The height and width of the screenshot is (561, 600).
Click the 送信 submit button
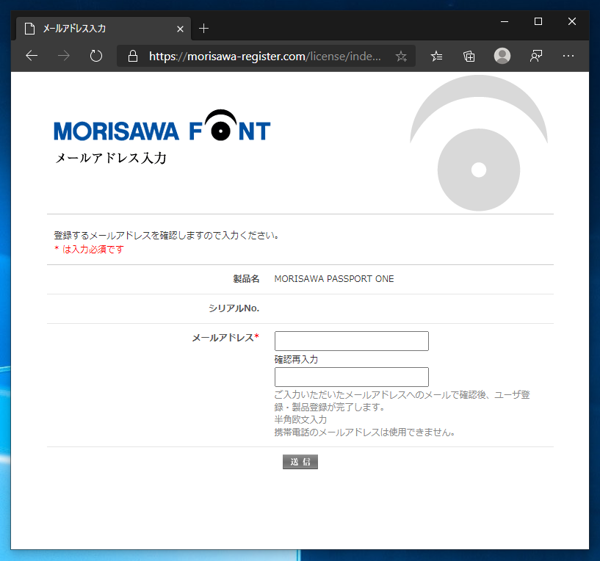300,462
